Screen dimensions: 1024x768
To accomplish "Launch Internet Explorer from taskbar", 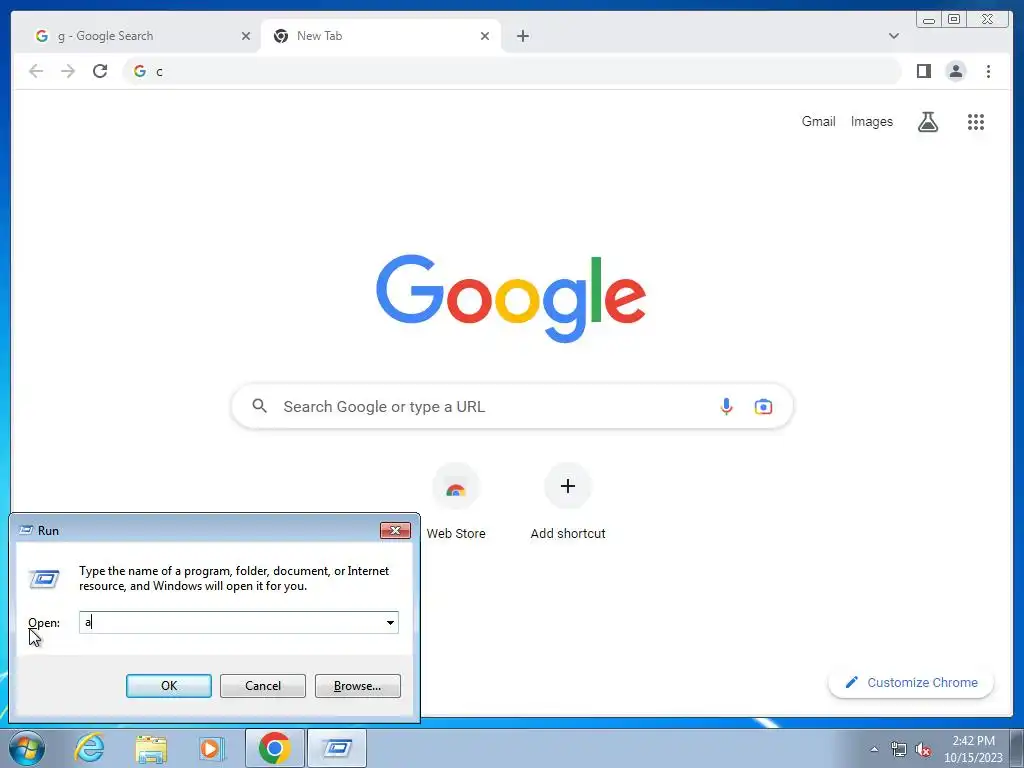I will pyautogui.click(x=89, y=748).
